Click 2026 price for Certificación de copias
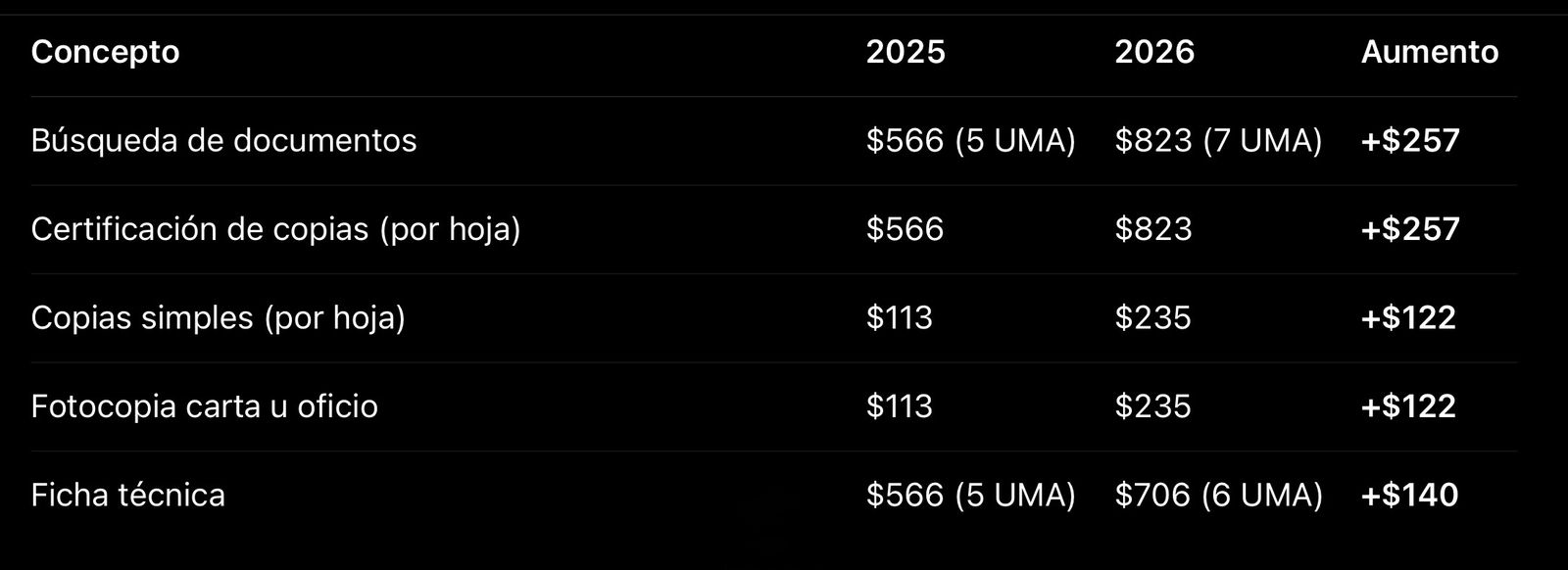 tap(1153, 229)
